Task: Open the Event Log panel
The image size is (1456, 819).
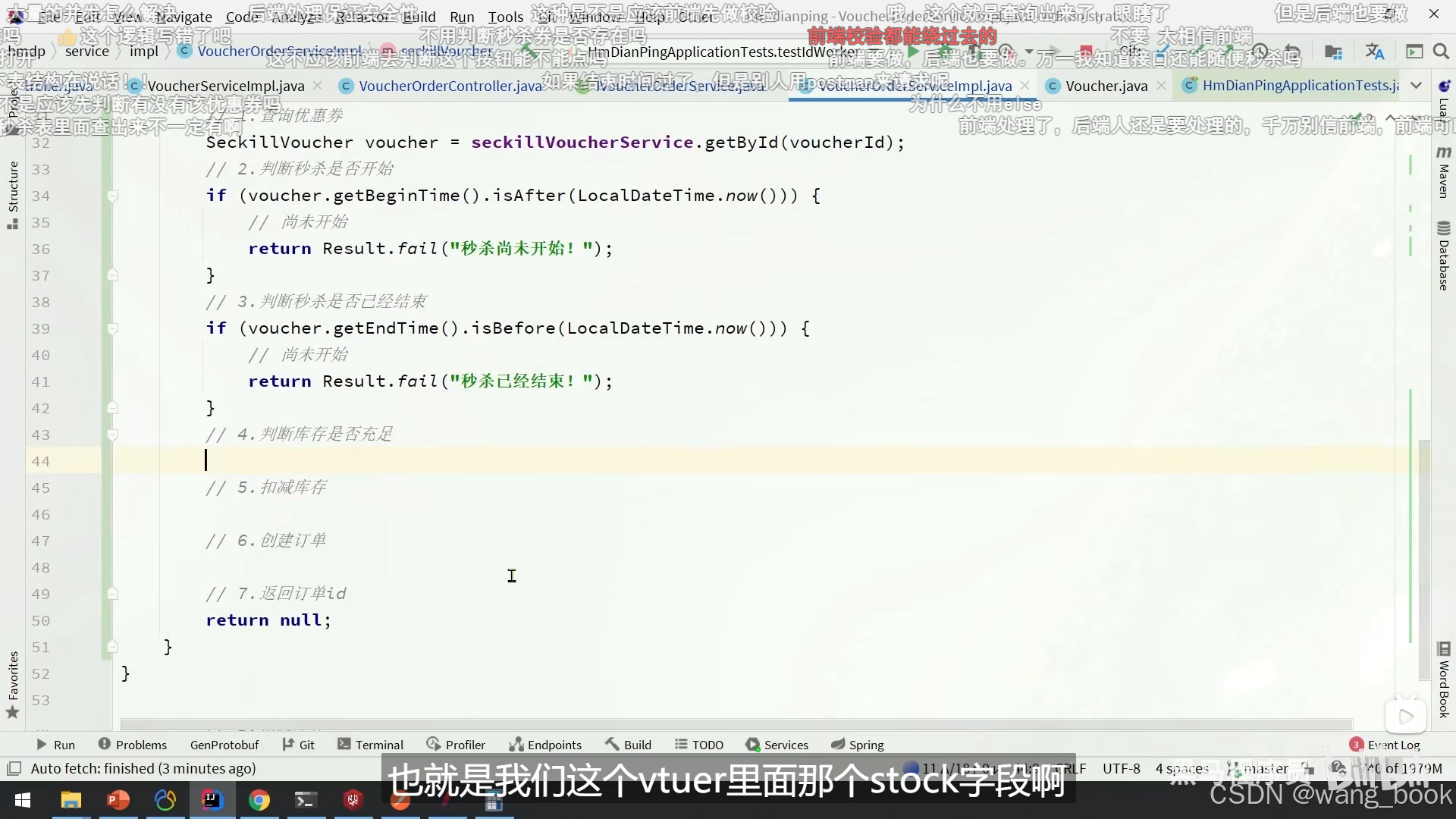Action: [1385, 745]
